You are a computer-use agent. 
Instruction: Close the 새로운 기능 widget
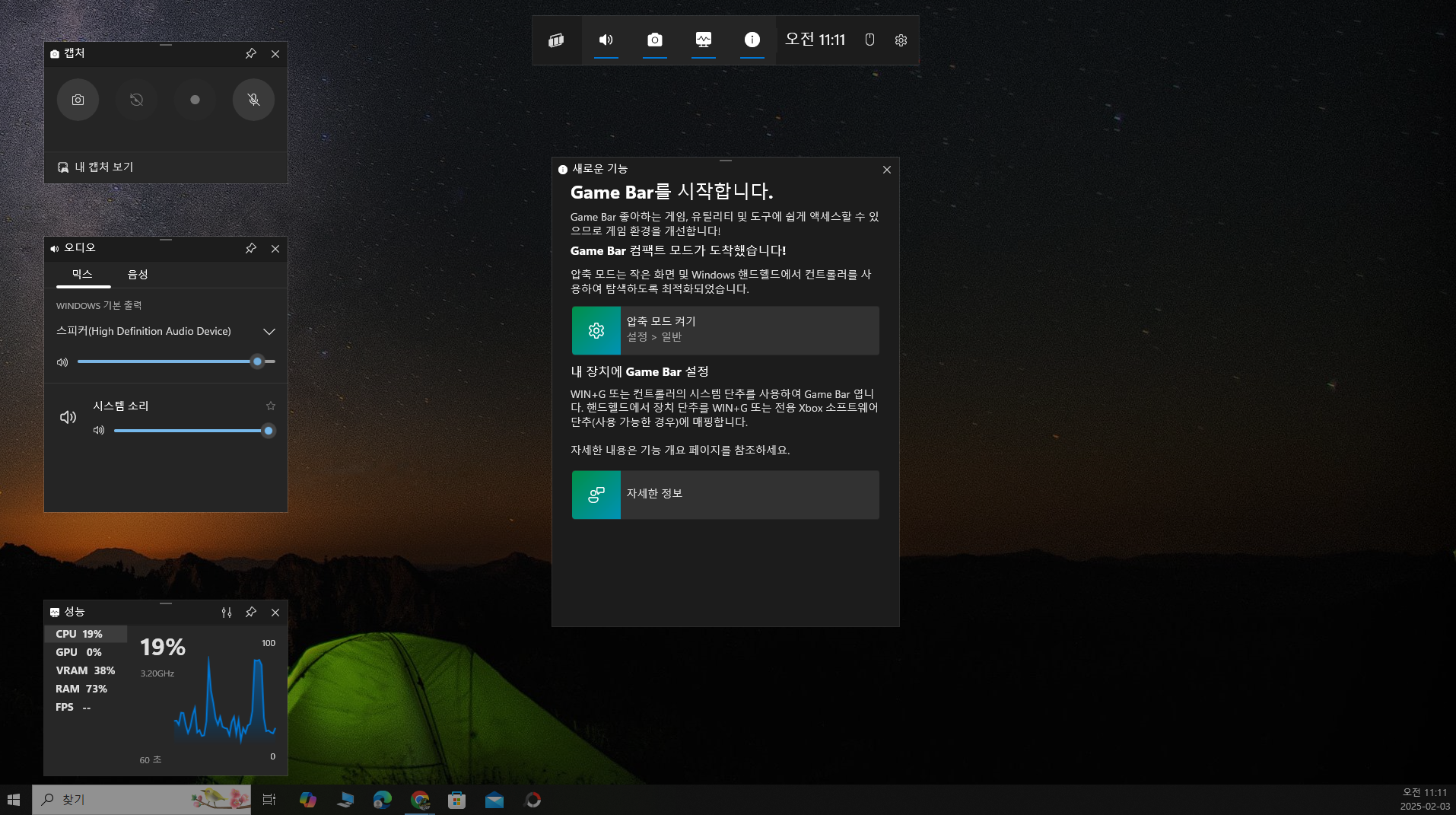(887, 170)
